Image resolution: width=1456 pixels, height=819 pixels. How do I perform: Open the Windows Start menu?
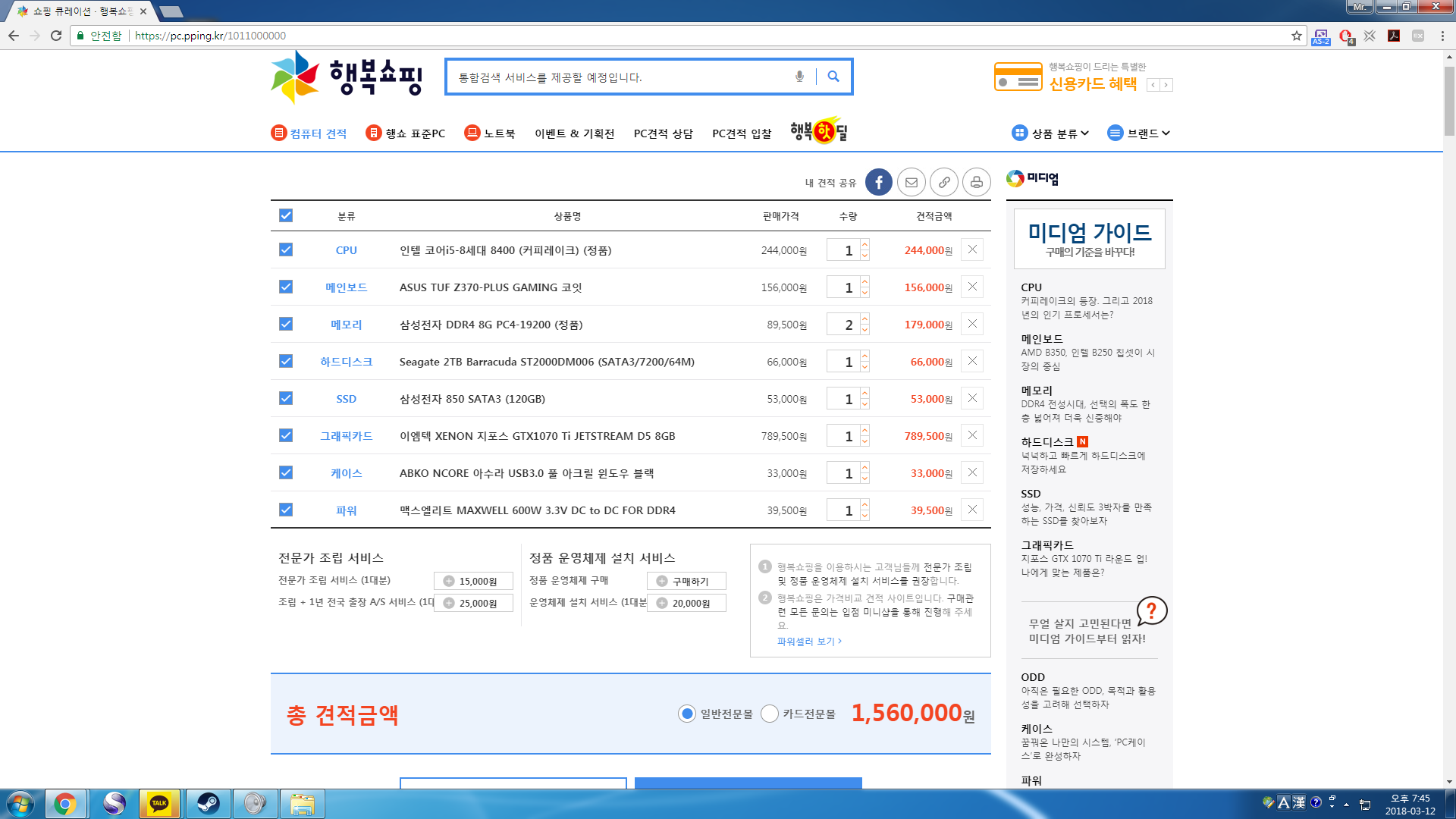click(x=20, y=804)
